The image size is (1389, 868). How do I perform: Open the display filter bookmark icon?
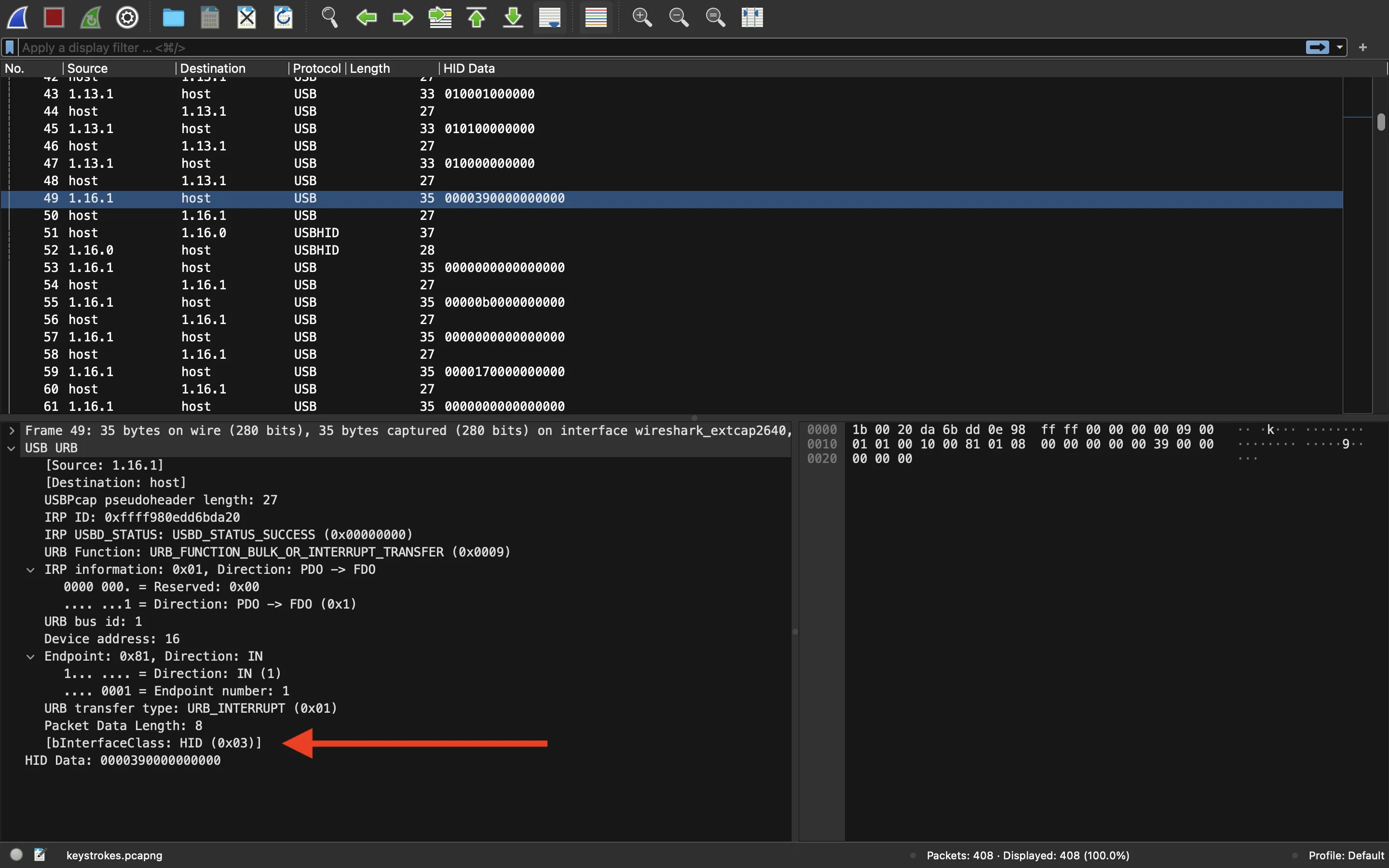[10, 48]
